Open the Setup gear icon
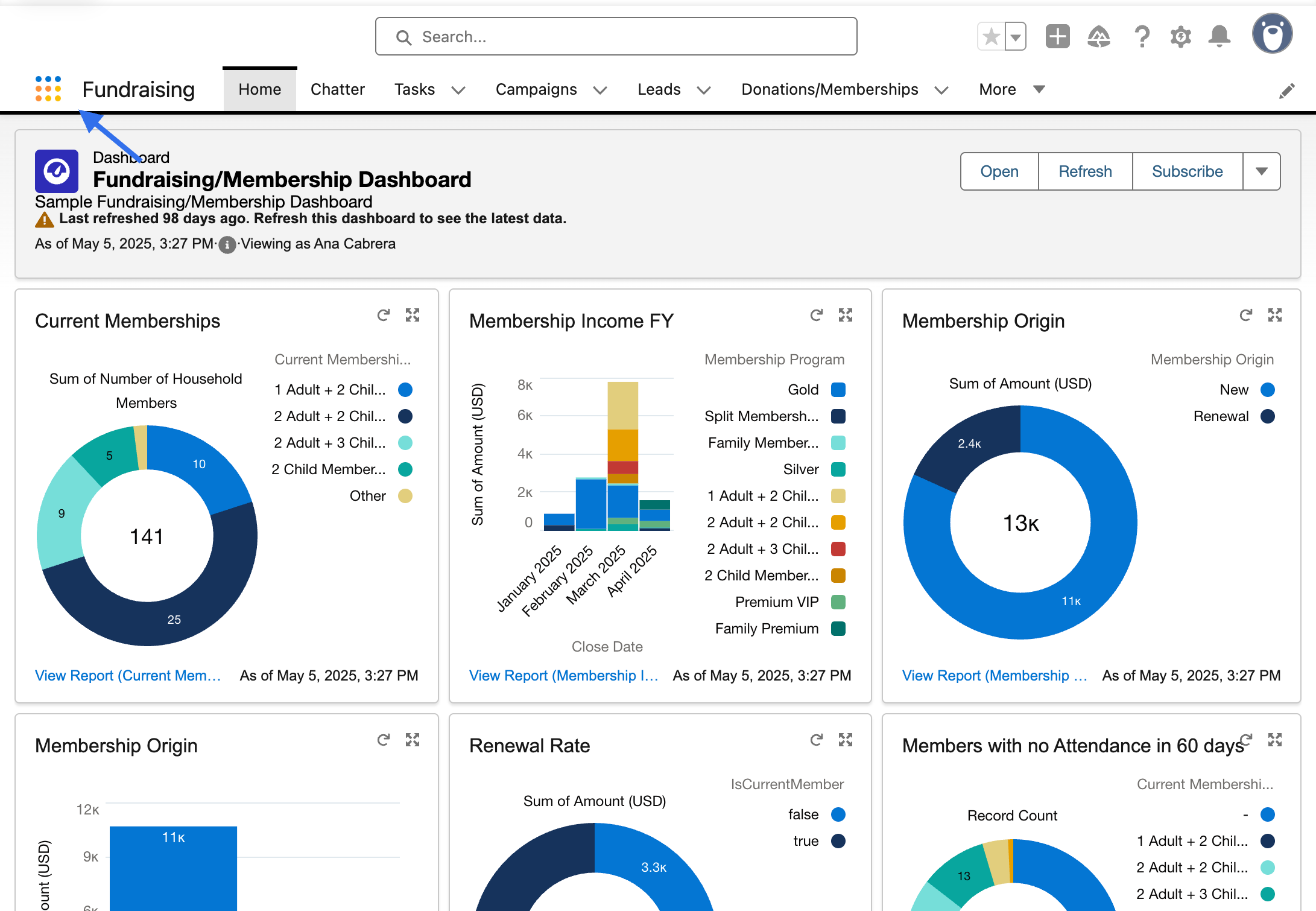The height and width of the screenshot is (911, 1316). (1180, 37)
